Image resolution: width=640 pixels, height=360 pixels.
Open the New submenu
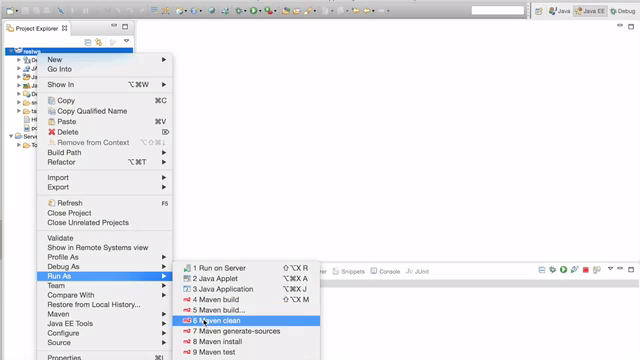click(104, 60)
